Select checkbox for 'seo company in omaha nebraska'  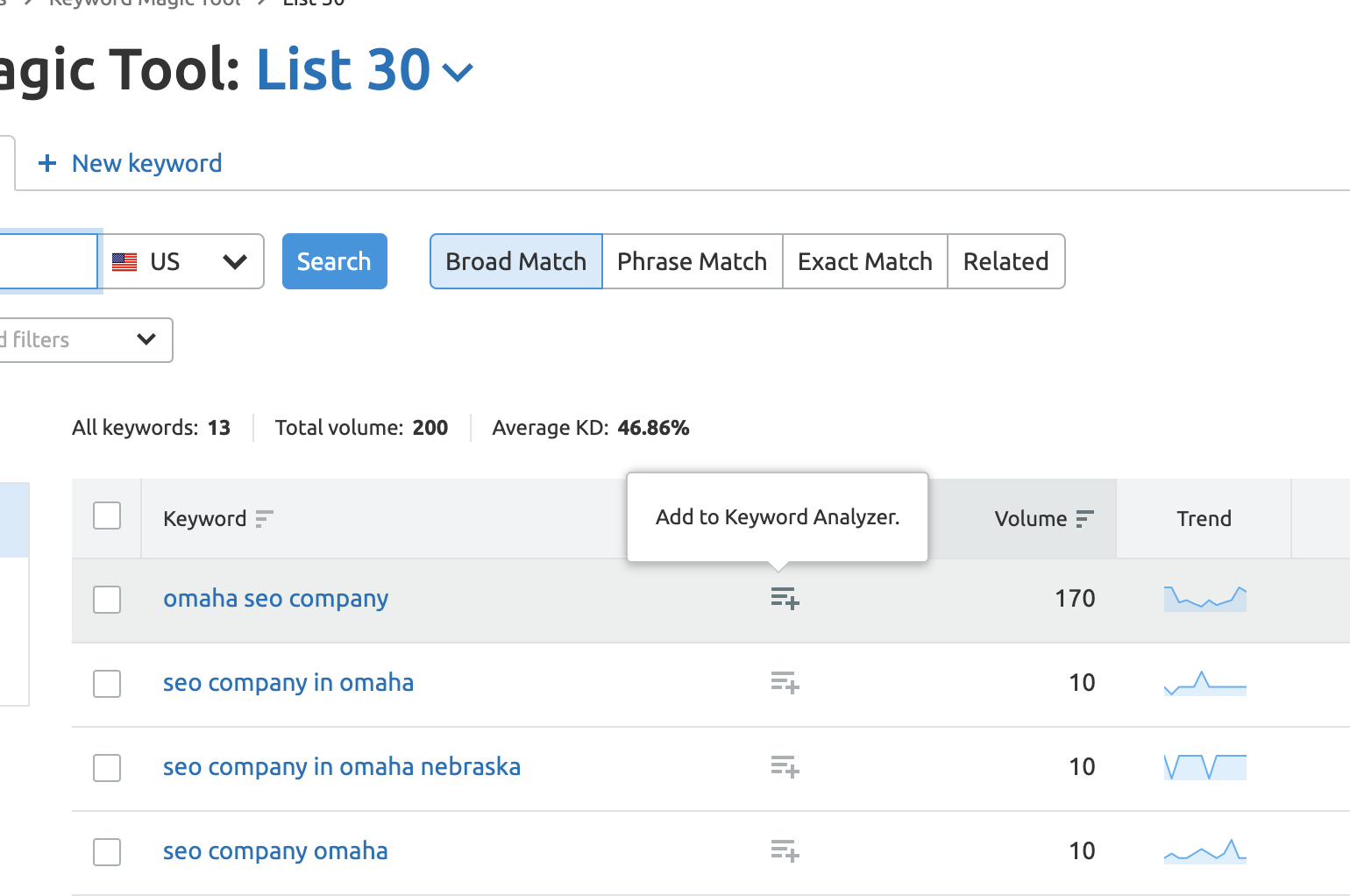pos(107,768)
